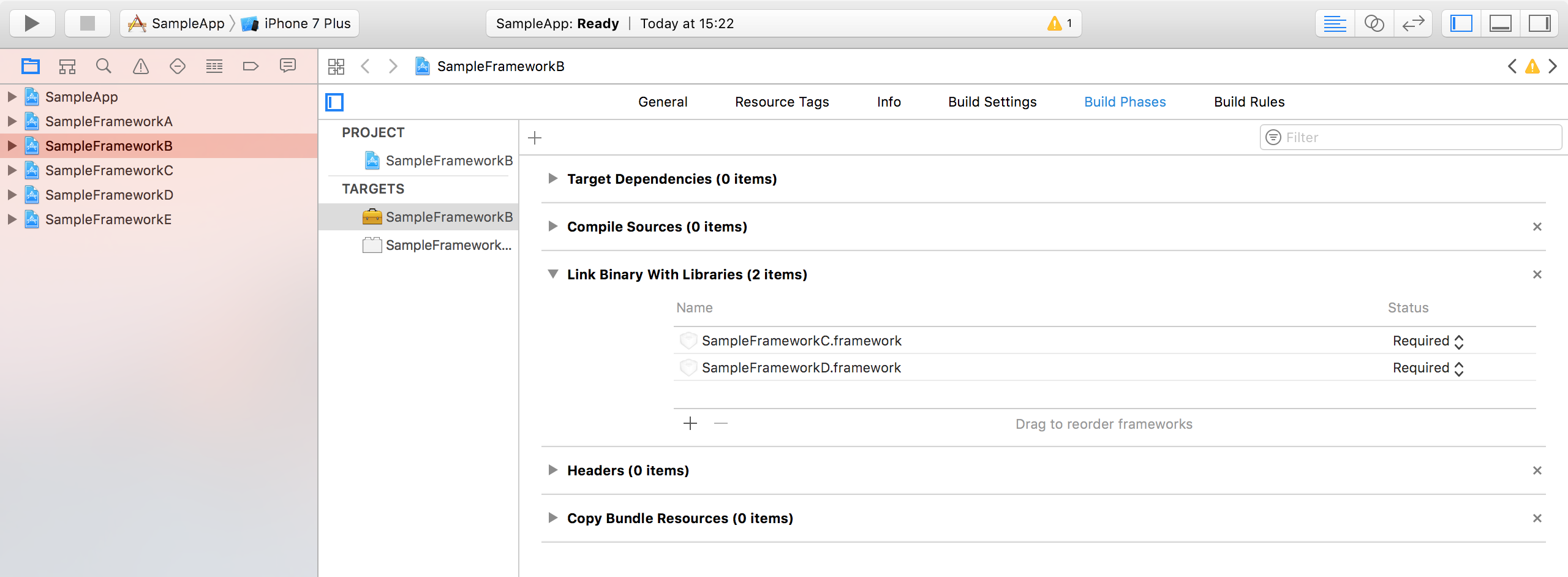This screenshot has width=1568, height=577.
Task: Stop the running task with the stop button
Action: click(x=88, y=23)
